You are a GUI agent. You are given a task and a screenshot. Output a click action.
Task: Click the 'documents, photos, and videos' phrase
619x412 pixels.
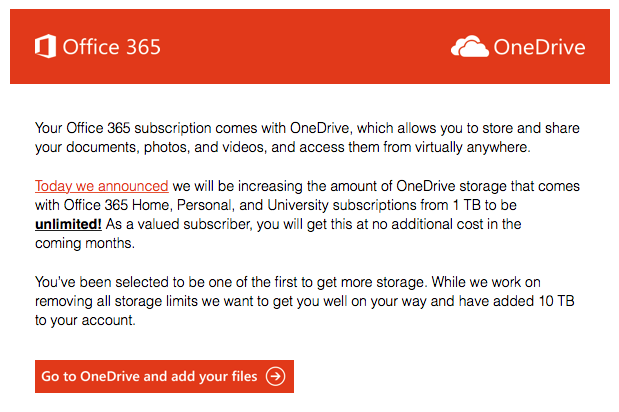[166, 147]
